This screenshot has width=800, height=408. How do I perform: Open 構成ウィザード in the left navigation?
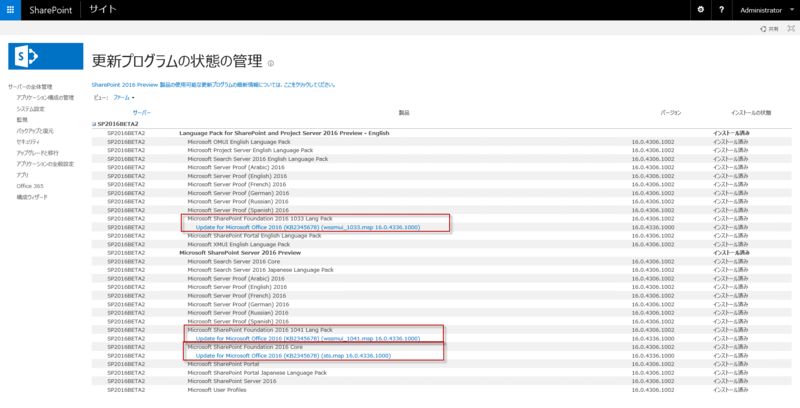(x=32, y=197)
